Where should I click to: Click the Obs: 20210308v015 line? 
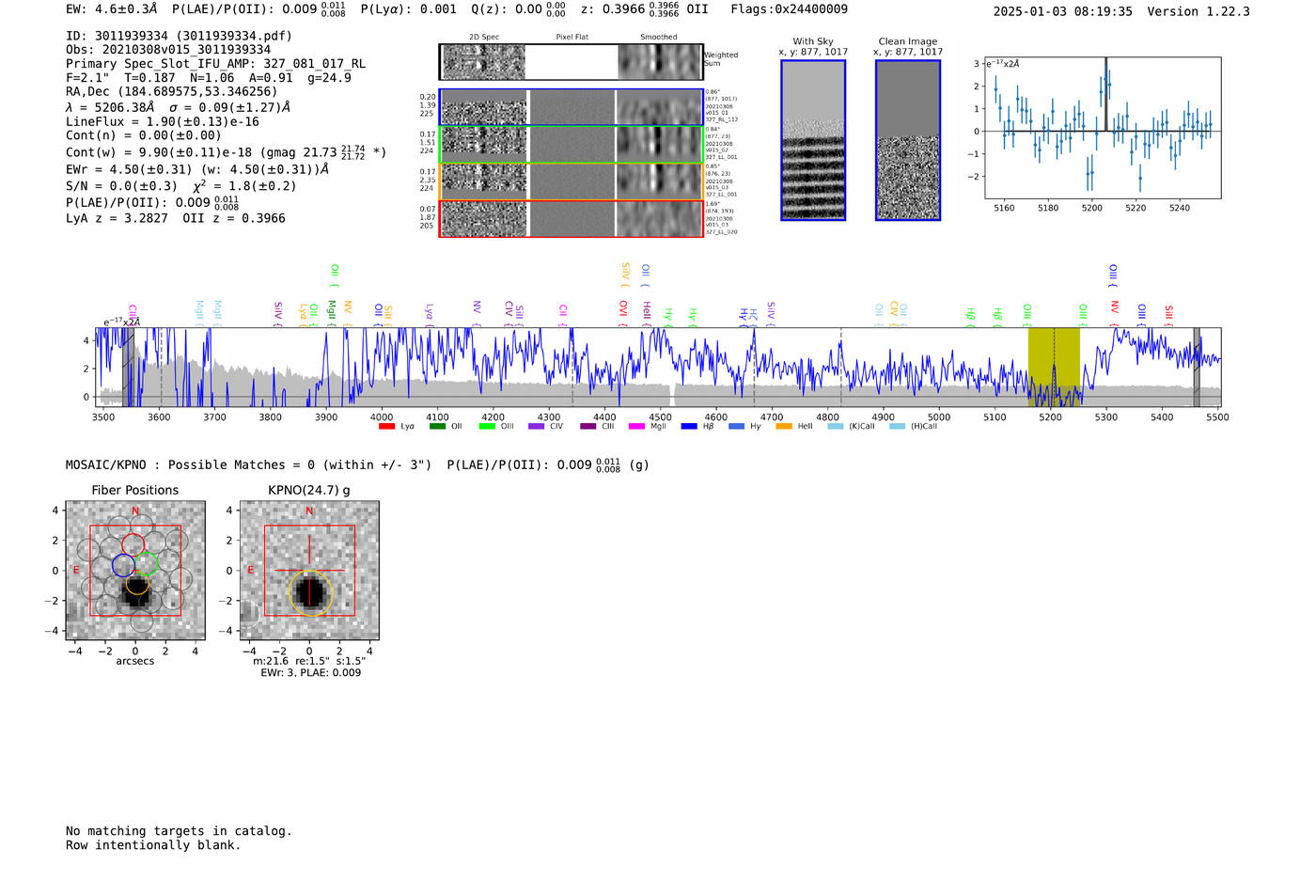click(168, 50)
